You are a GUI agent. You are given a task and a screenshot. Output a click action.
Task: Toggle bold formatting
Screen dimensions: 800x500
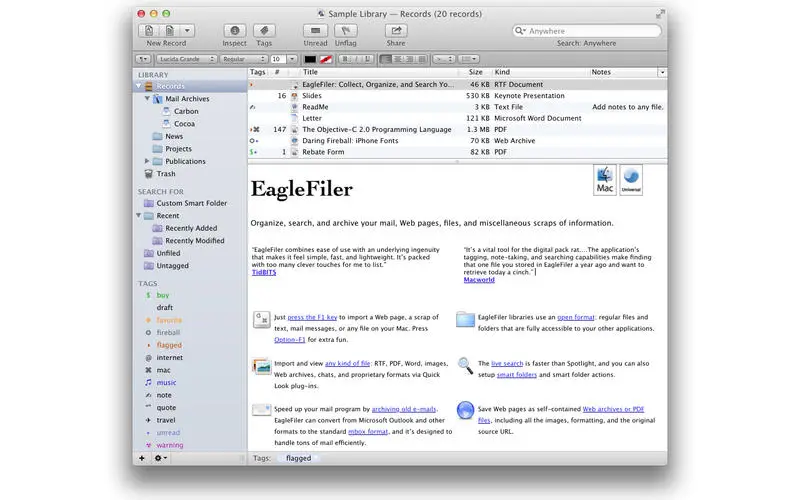pos(345,59)
